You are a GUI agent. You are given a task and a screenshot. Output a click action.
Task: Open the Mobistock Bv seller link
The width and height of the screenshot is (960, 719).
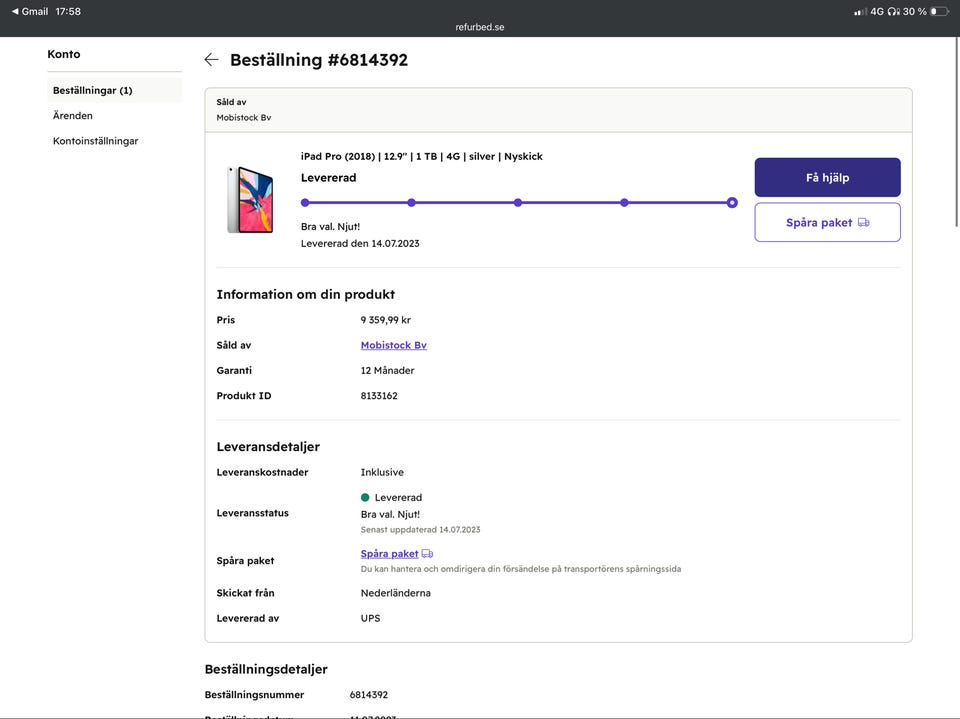point(393,345)
